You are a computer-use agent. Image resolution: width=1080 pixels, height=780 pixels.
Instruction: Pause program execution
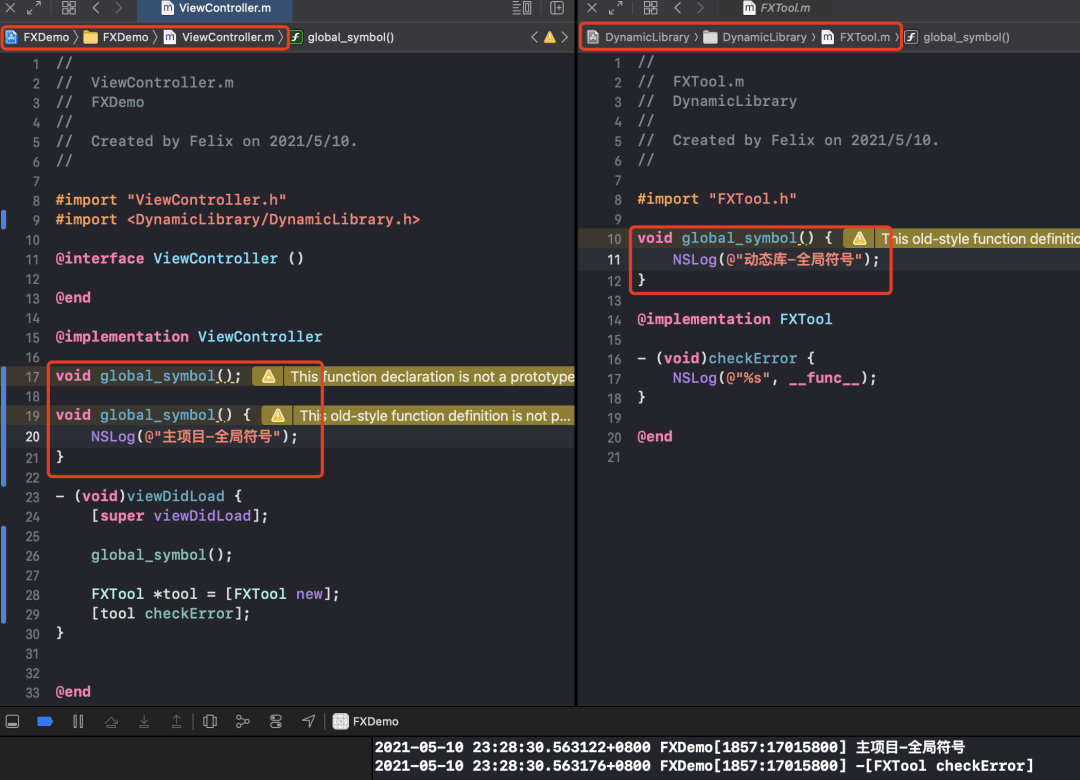pos(78,721)
